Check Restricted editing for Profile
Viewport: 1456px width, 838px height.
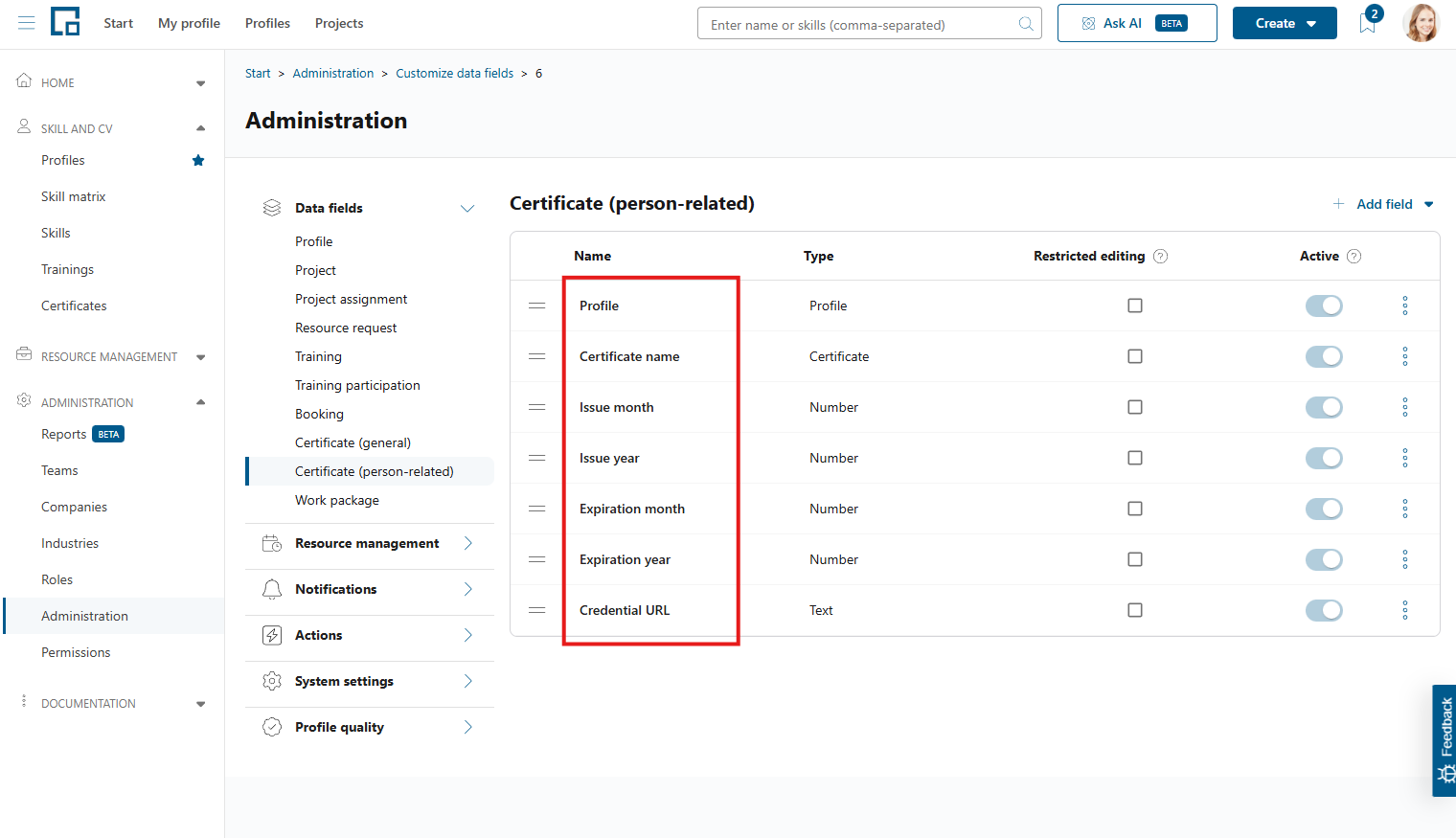(x=1135, y=306)
